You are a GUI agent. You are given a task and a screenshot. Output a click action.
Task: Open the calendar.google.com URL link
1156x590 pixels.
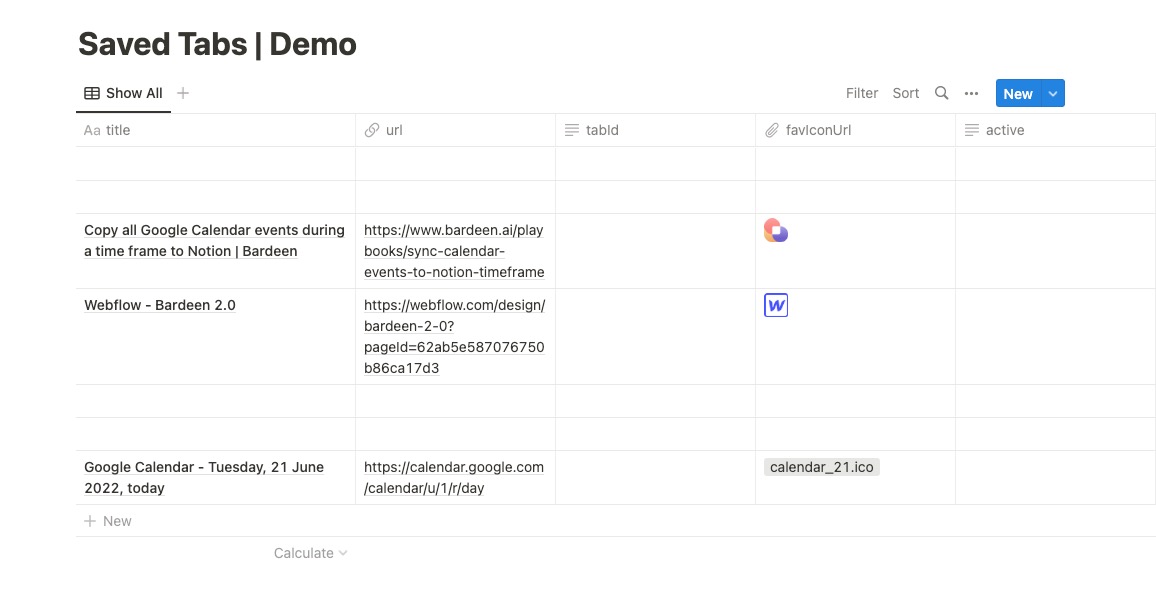coord(454,477)
